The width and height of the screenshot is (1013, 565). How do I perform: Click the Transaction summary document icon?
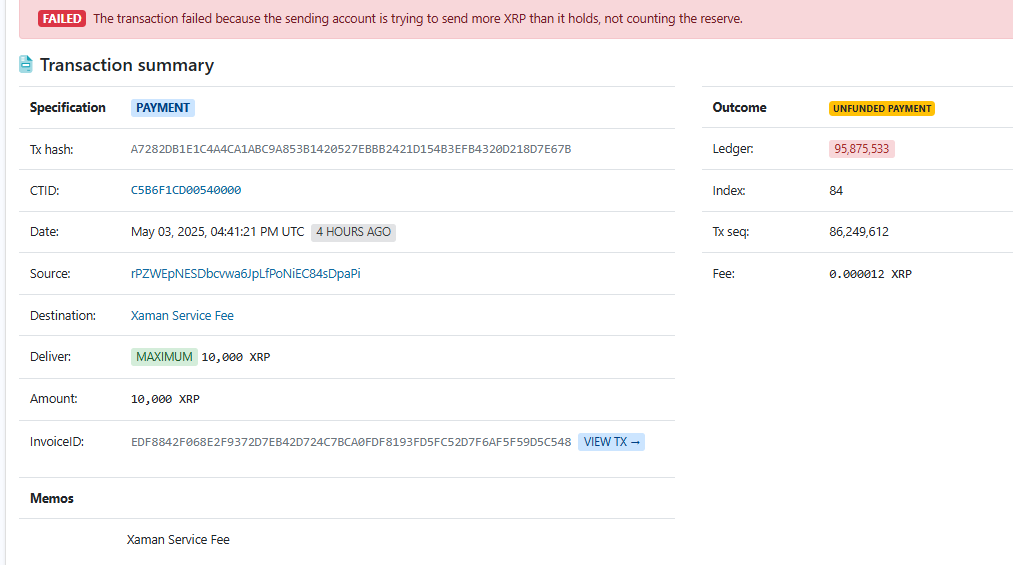pyautogui.click(x=26, y=64)
